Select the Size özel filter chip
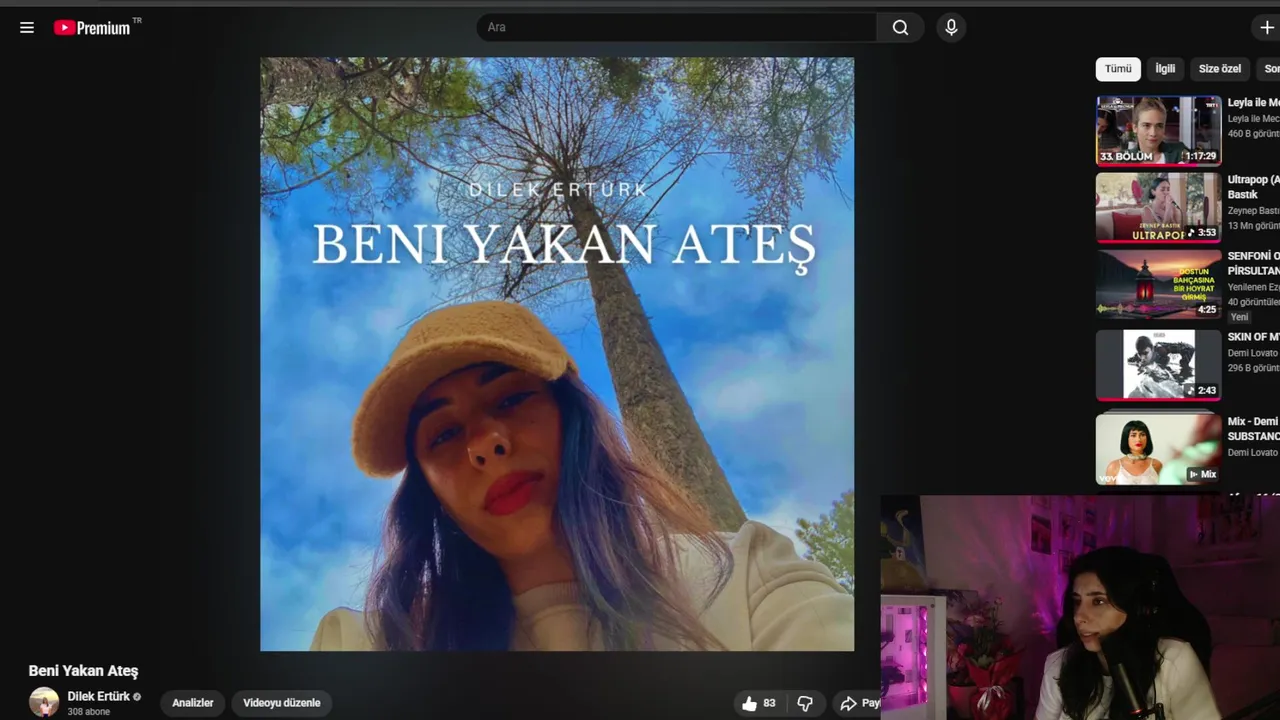Image resolution: width=1280 pixels, height=720 pixels. pyautogui.click(x=1219, y=69)
